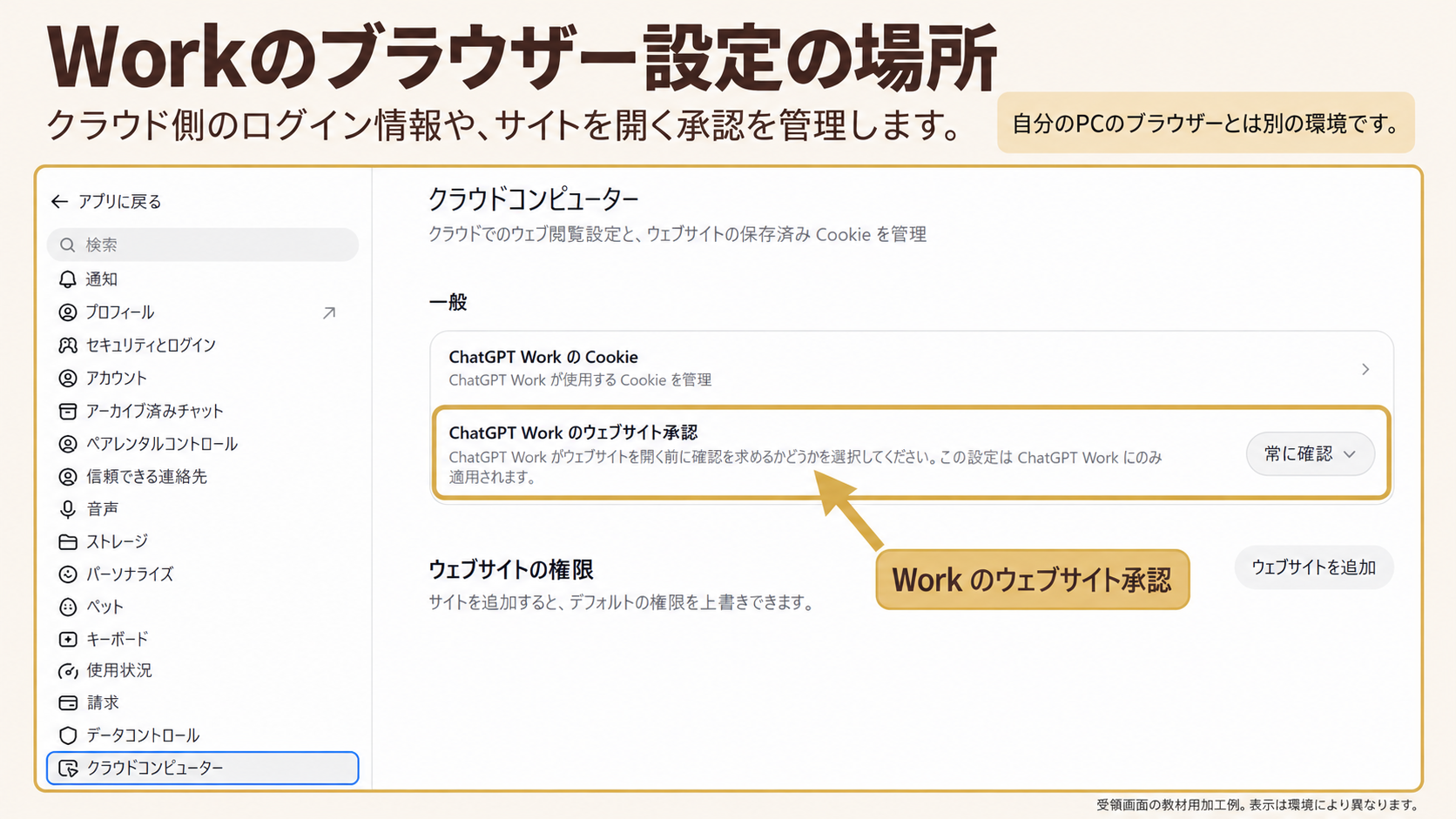This screenshot has width=1456, height=819.
Task: Click the folder icon for ストレージ
Action: (68, 542)
